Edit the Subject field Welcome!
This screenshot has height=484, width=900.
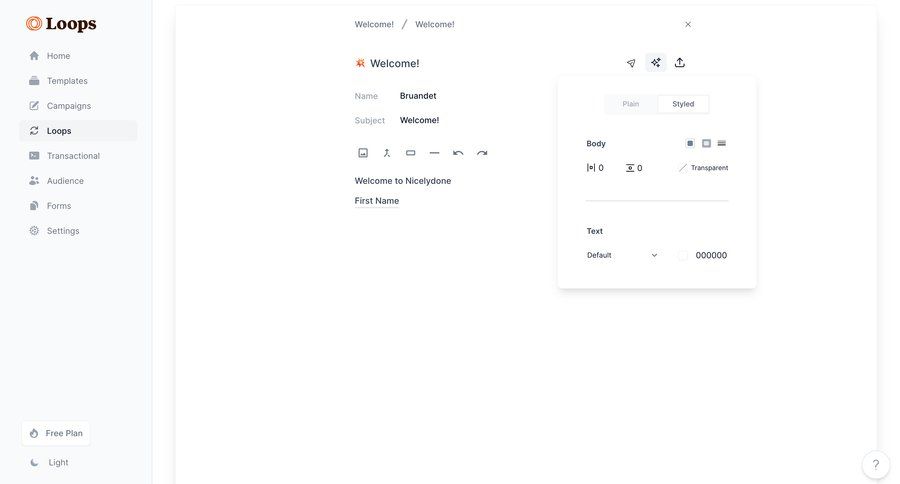(420, 120)
